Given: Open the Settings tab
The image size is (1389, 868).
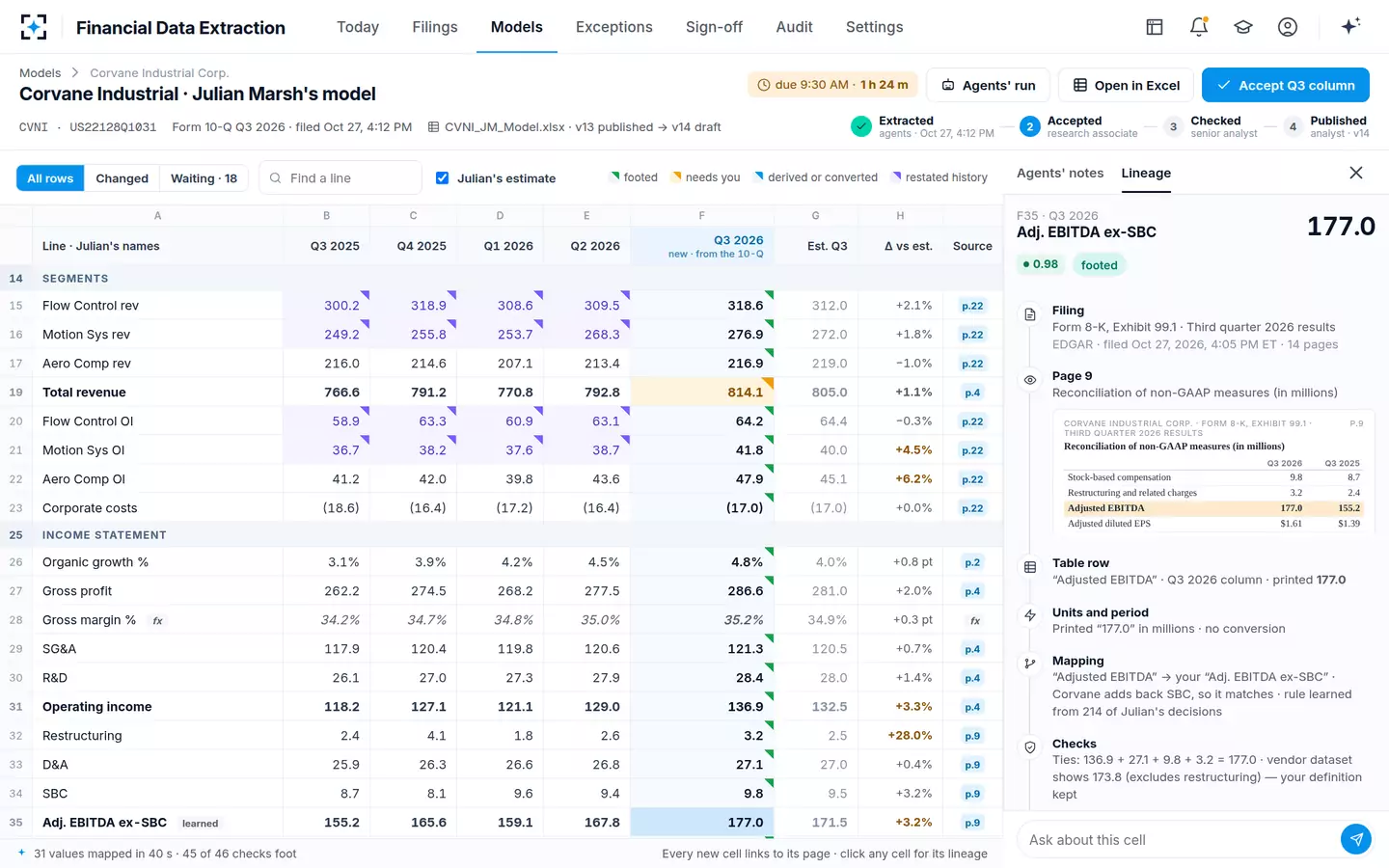Looking at the screenshot, I should click(875, 27).
